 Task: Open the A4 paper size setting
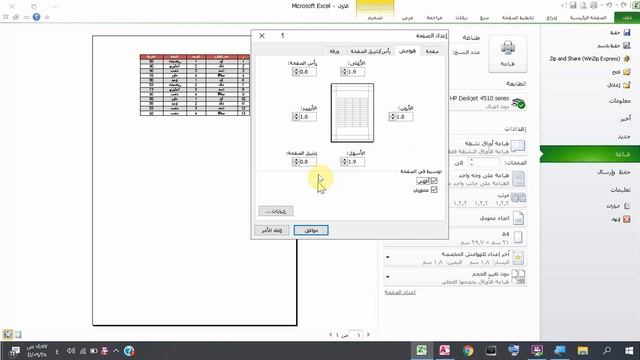[x=488, y=238]
